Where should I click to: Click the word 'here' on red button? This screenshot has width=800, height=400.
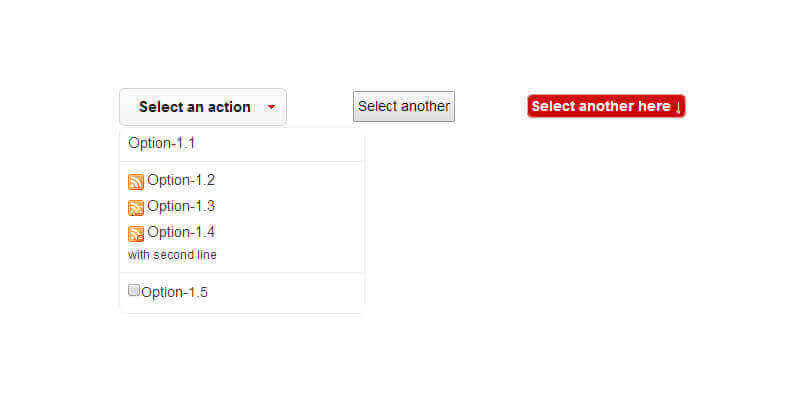coord(653,106)
